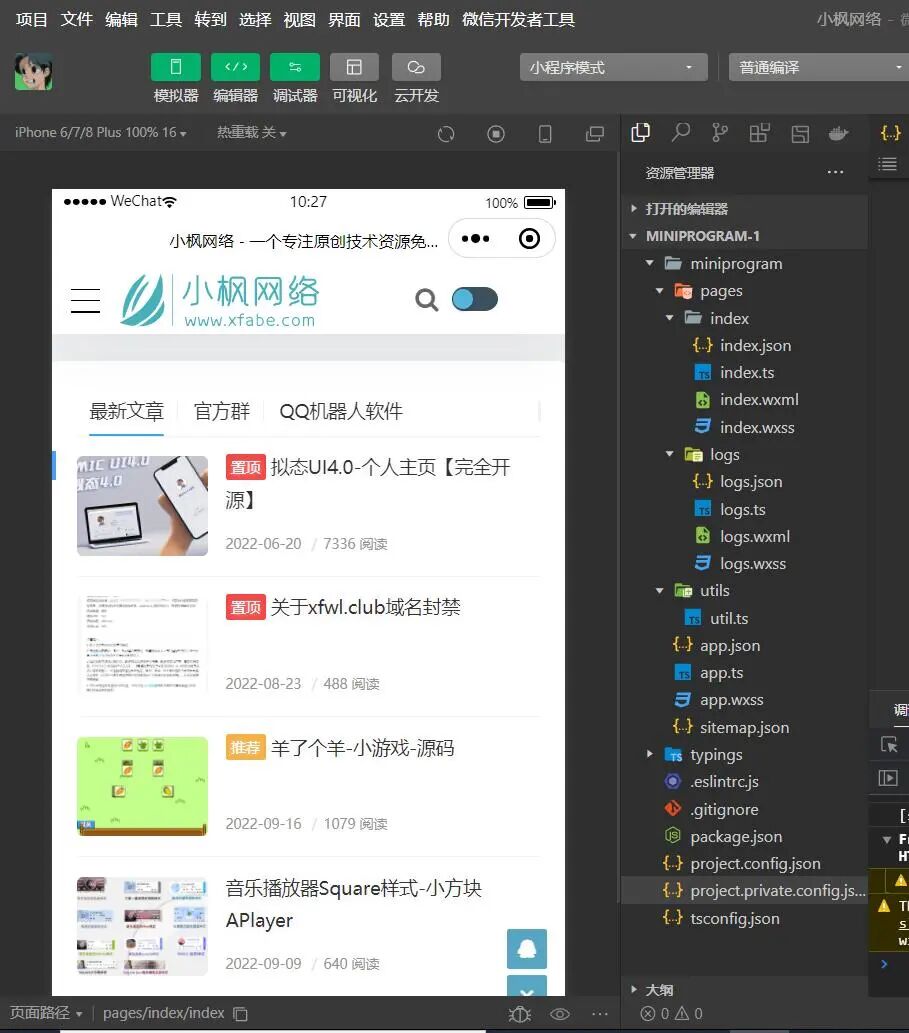Open the 热重载 关 hot reload dropdown

pos(252,132)
